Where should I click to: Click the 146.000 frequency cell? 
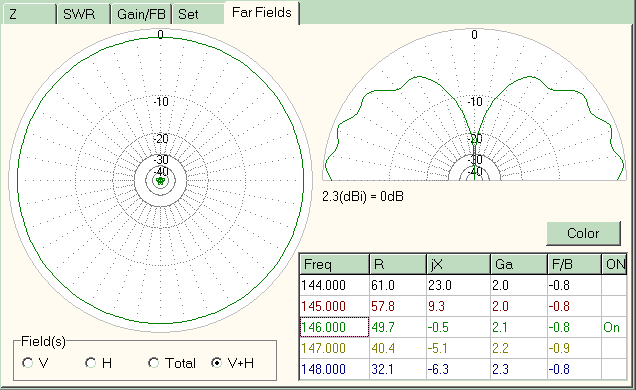tap(334, 327)
